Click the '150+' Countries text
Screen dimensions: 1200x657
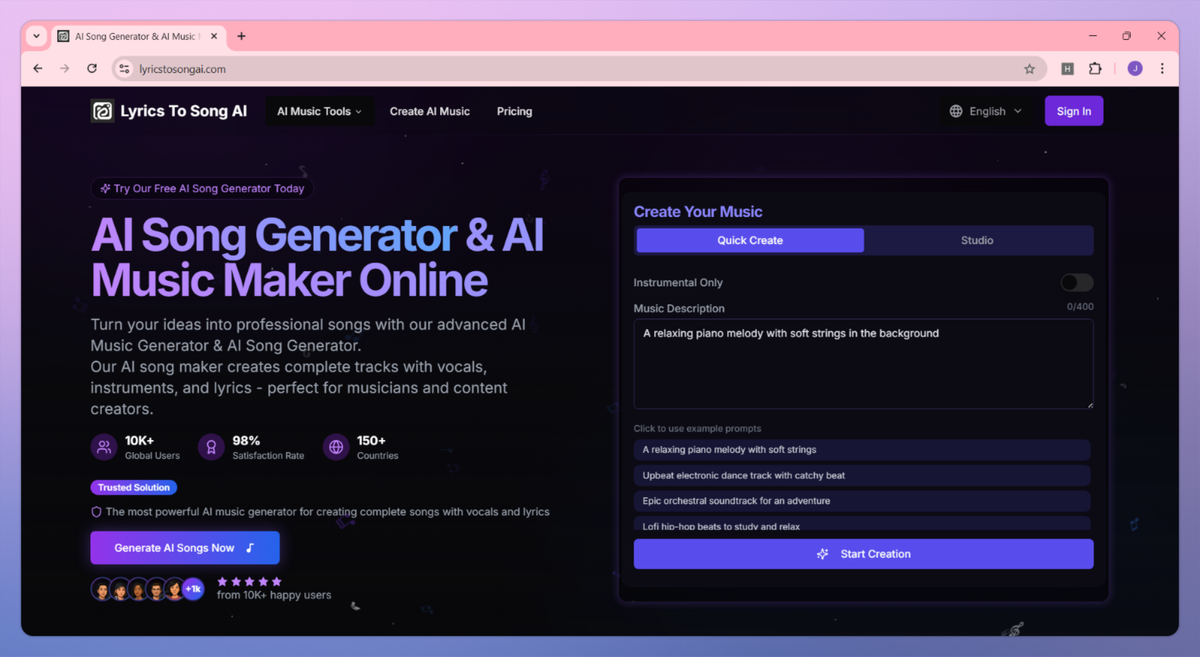coord(371,441)
